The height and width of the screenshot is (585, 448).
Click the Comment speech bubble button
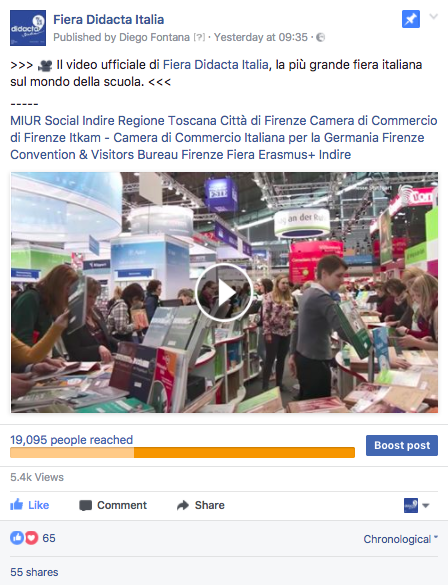coord(113,505)
